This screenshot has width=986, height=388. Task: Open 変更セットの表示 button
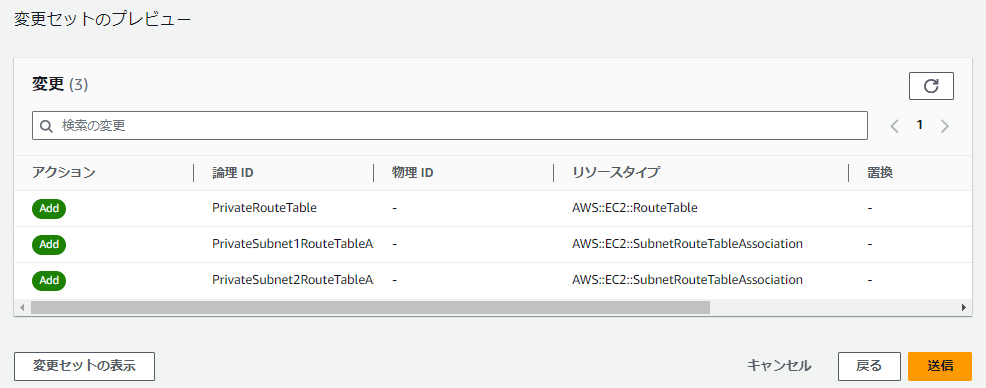coord(84,366)
